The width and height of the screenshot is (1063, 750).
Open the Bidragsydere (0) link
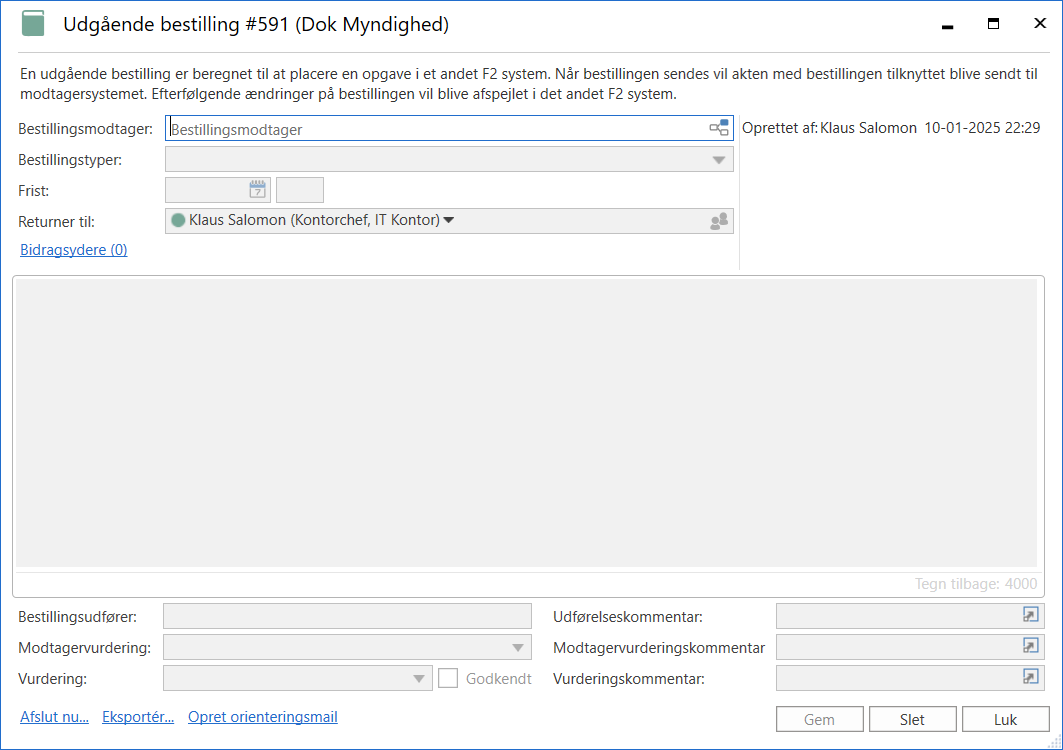point(74,250)
